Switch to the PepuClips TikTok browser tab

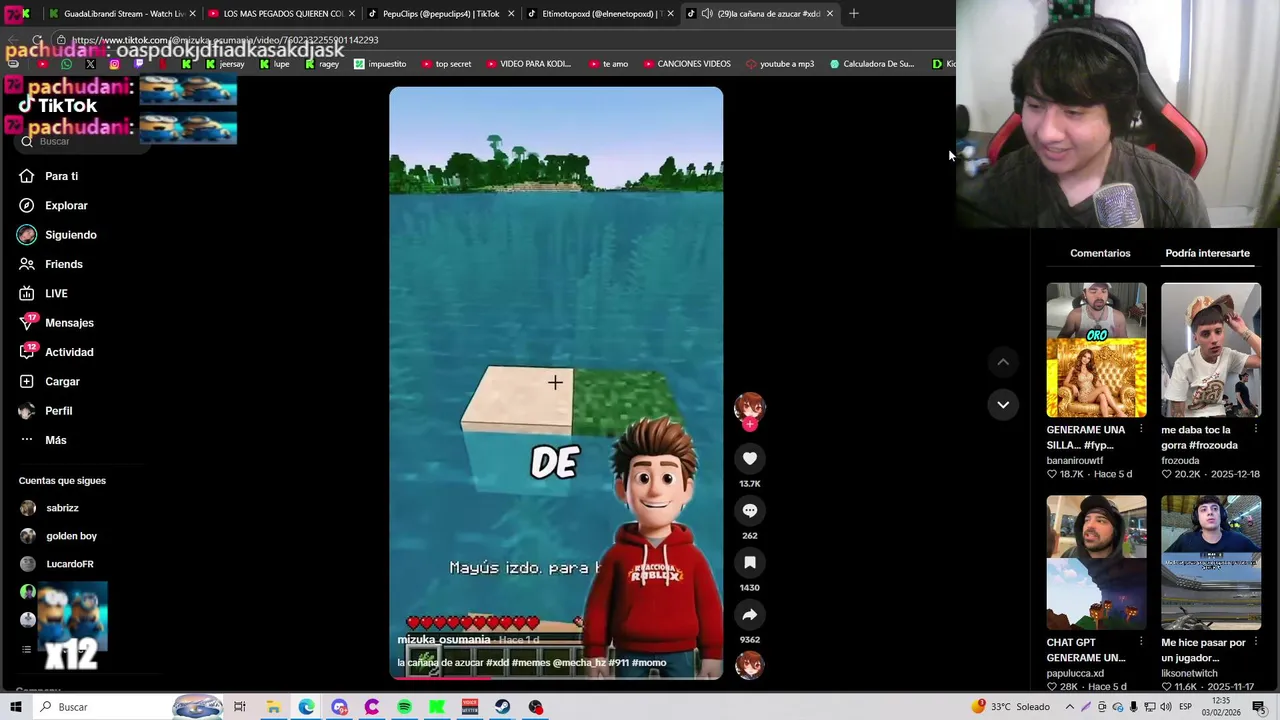point(440,14)
